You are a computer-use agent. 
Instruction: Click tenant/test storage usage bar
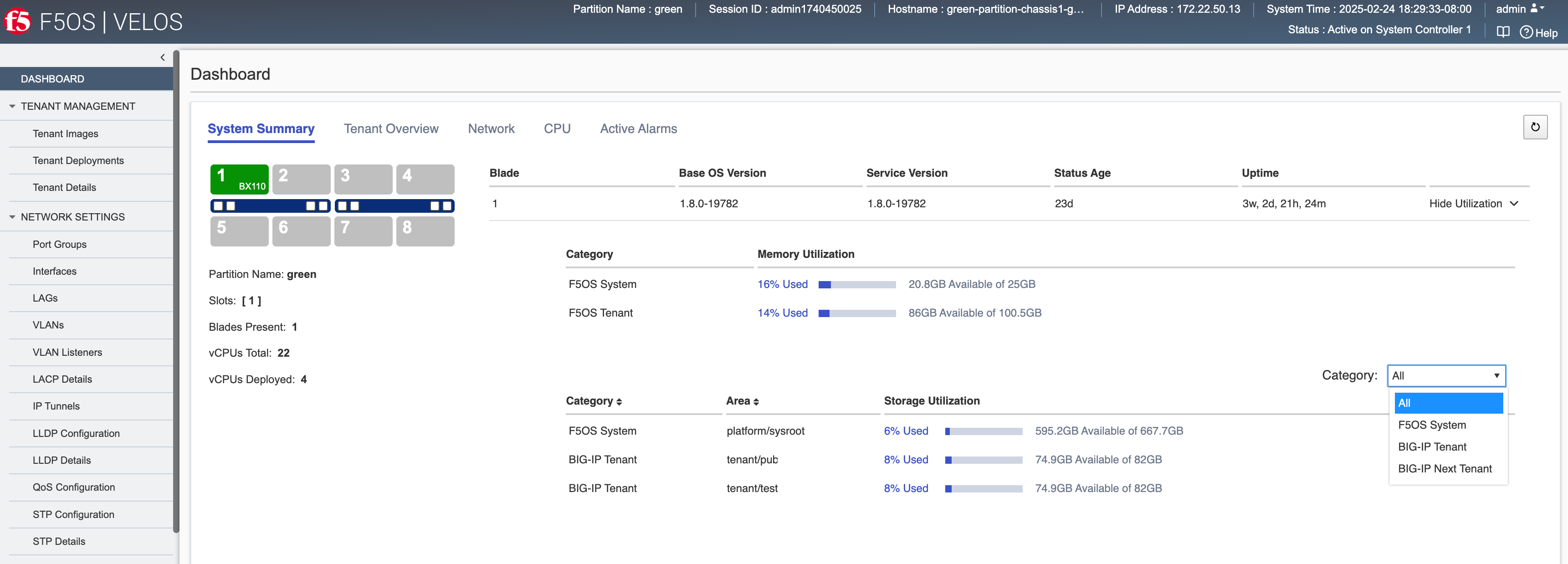tap(984, 488)
